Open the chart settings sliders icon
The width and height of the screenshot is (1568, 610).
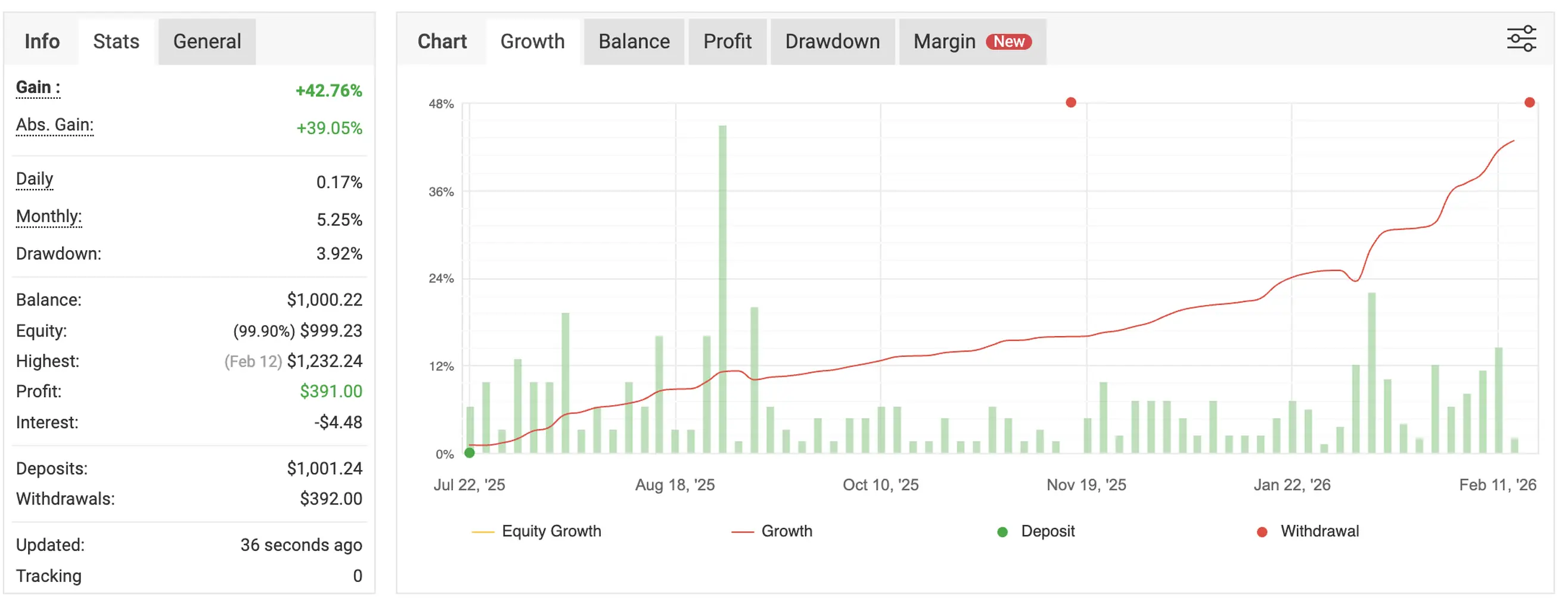pyautogui.click(x=1520, y=39)
